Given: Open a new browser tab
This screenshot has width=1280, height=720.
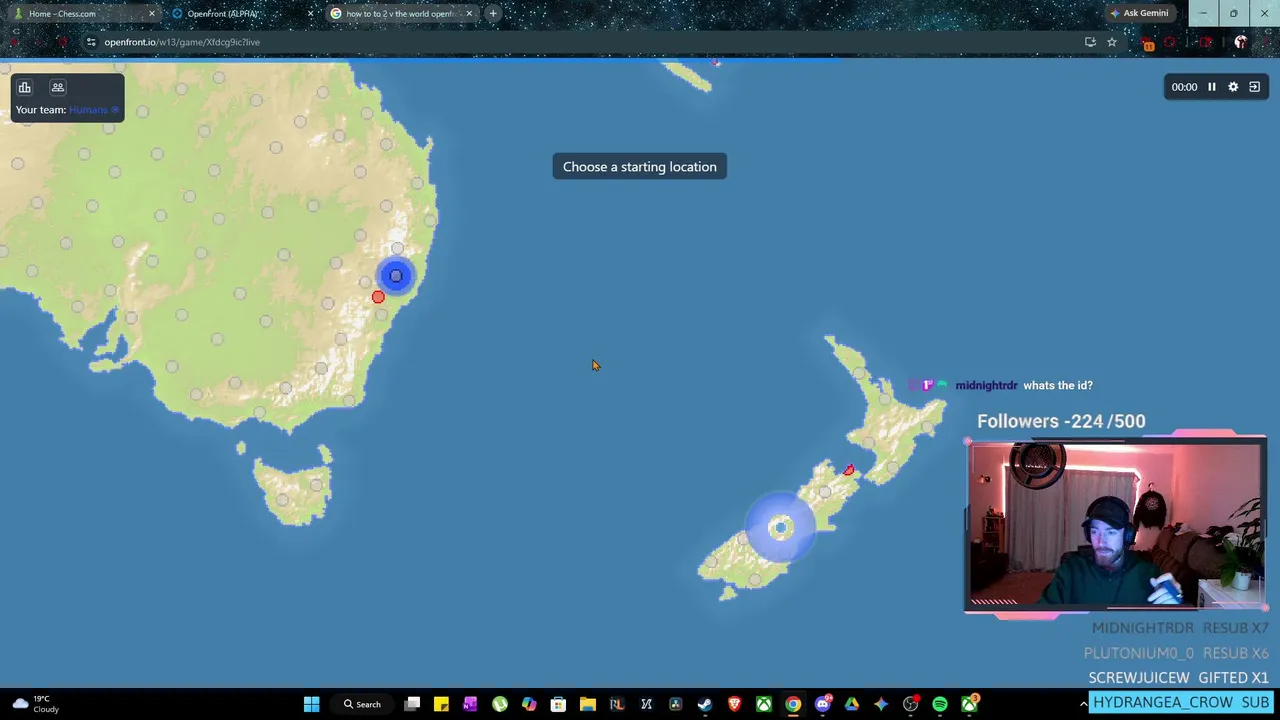Looking at the screenshot, I should click(493, 14).
